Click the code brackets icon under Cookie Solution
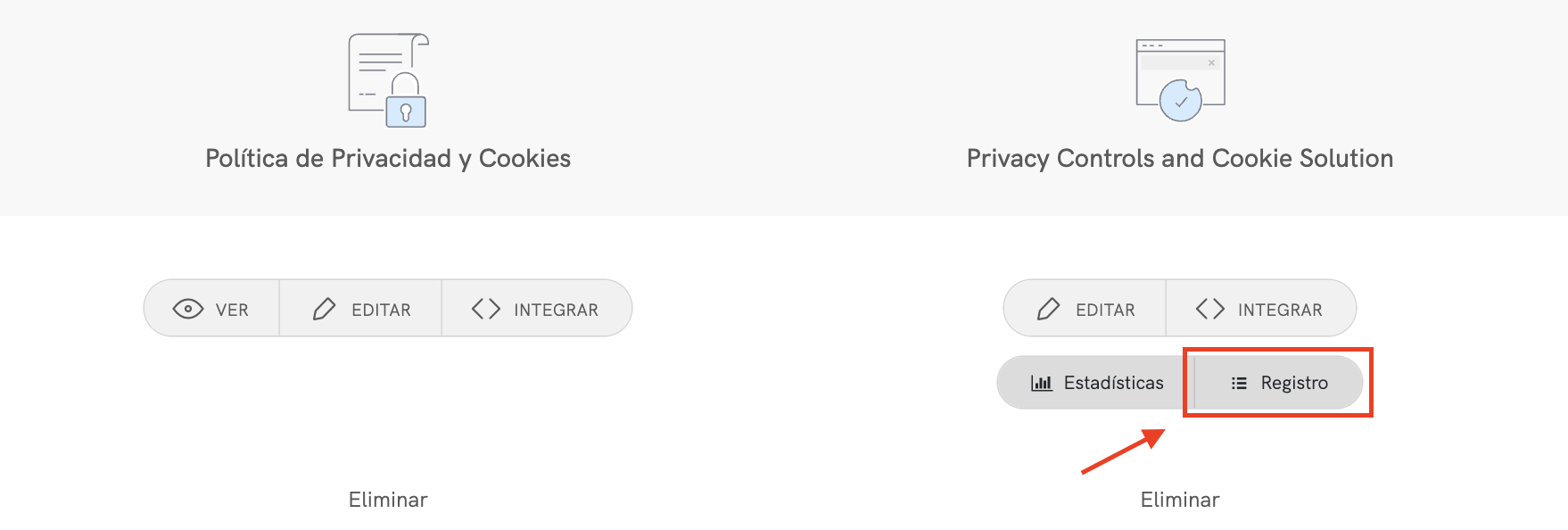 click(1210, 309)
